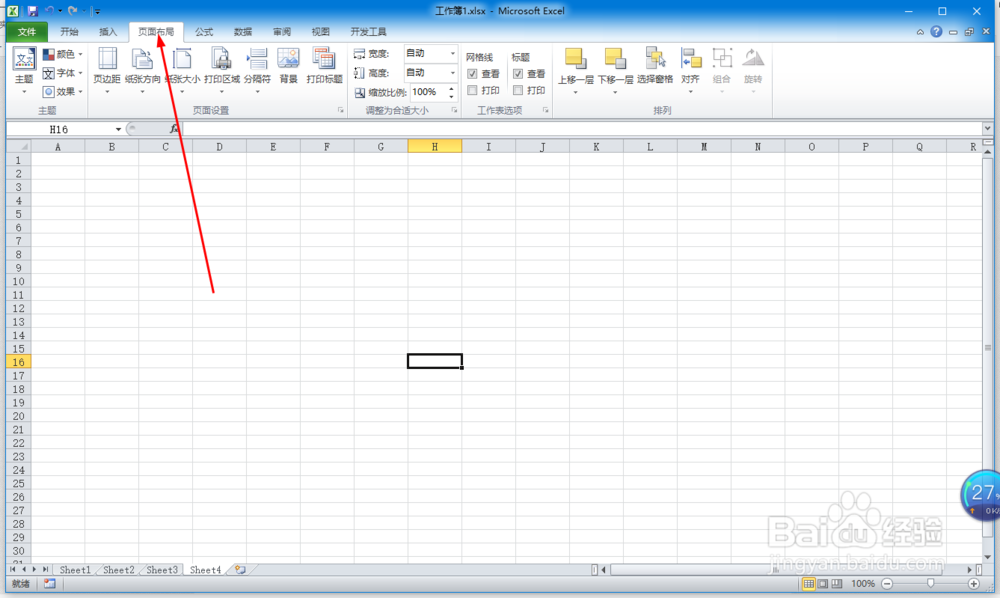Minimize the ribbon with the caret icon
1000x598 pixels.
pyautogui.click(x=920, y=32)
